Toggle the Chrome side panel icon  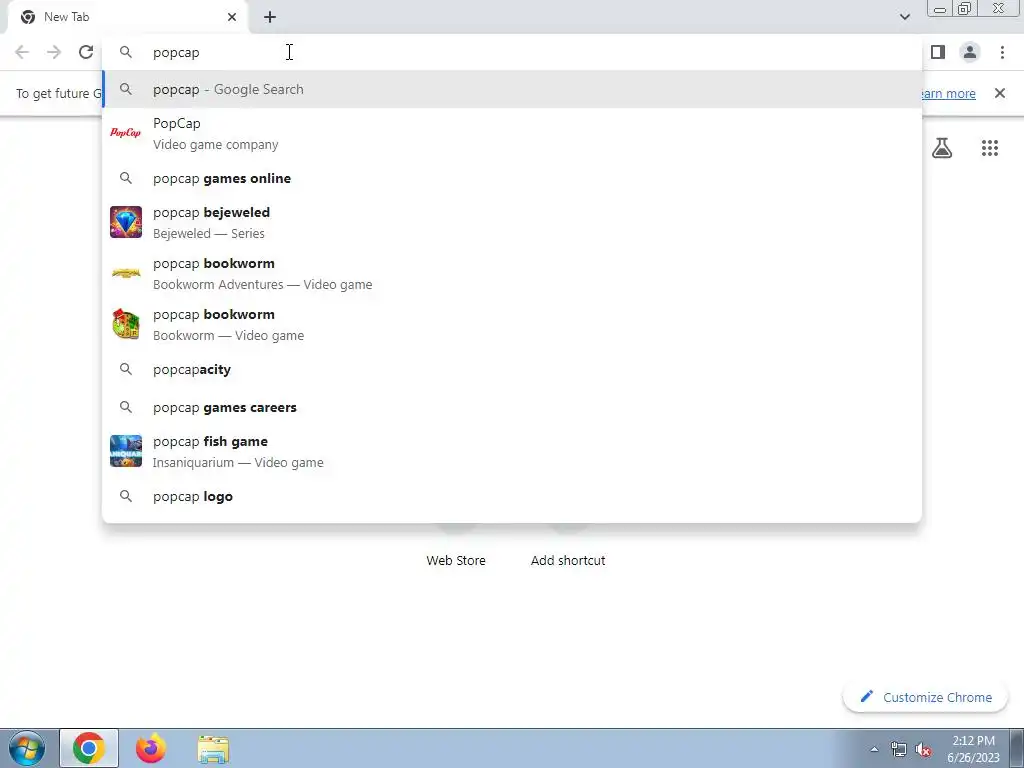click(x=938, y=52)
